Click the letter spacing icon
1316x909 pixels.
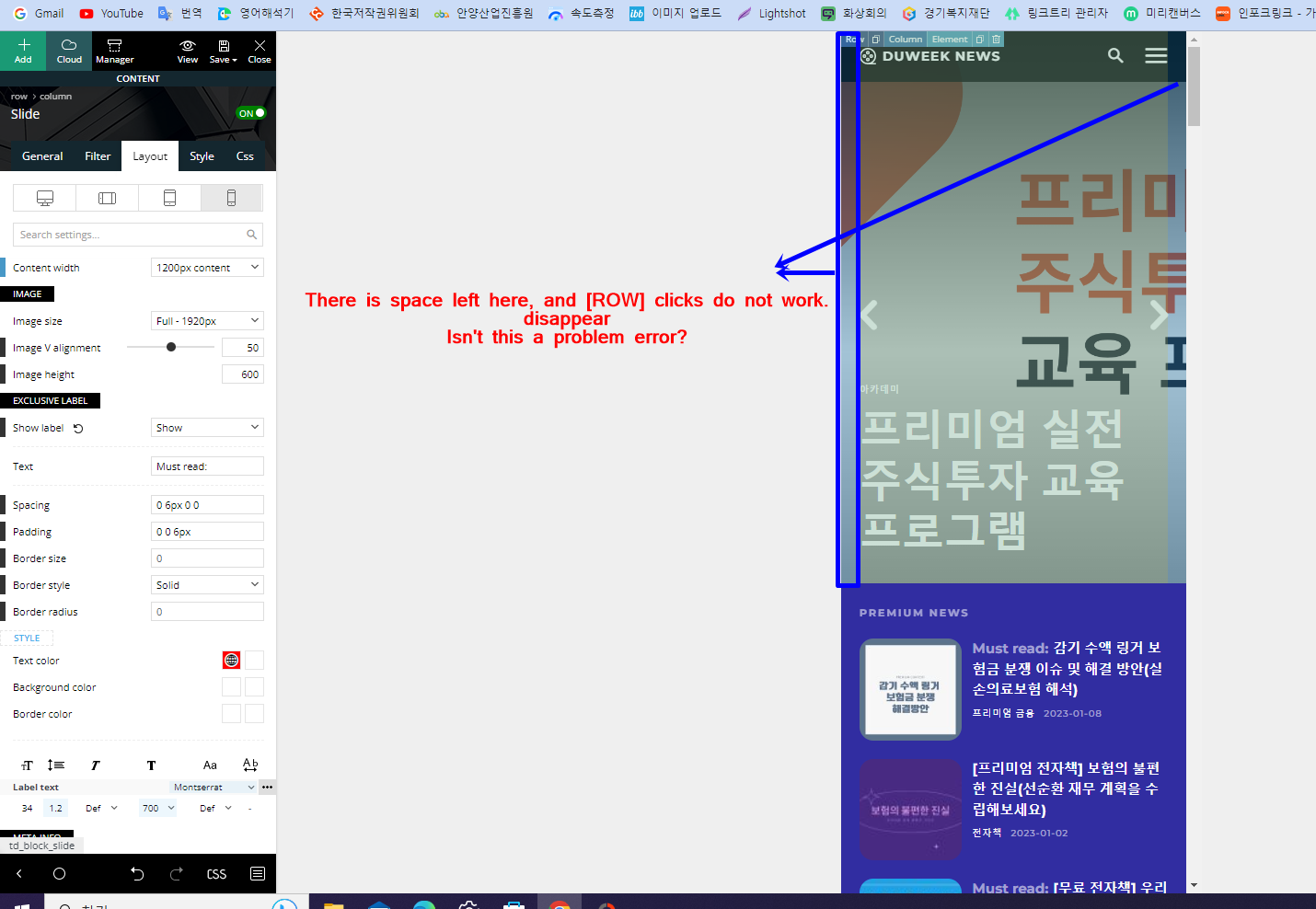(250, 765)
